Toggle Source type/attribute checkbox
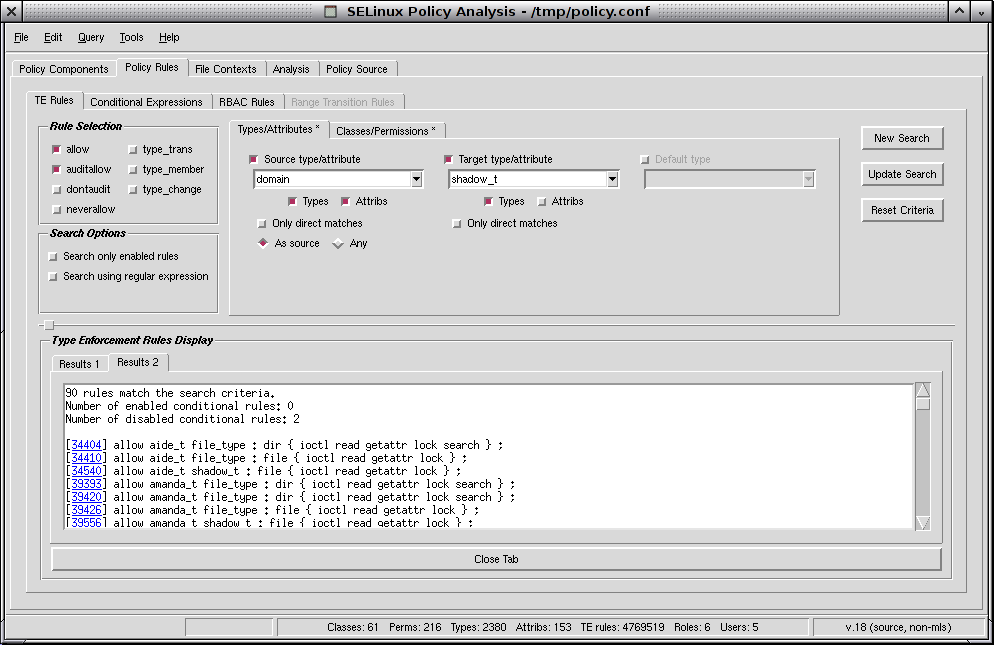The height and width of the screenshot is (645, 994). click(x=254, y=159)
